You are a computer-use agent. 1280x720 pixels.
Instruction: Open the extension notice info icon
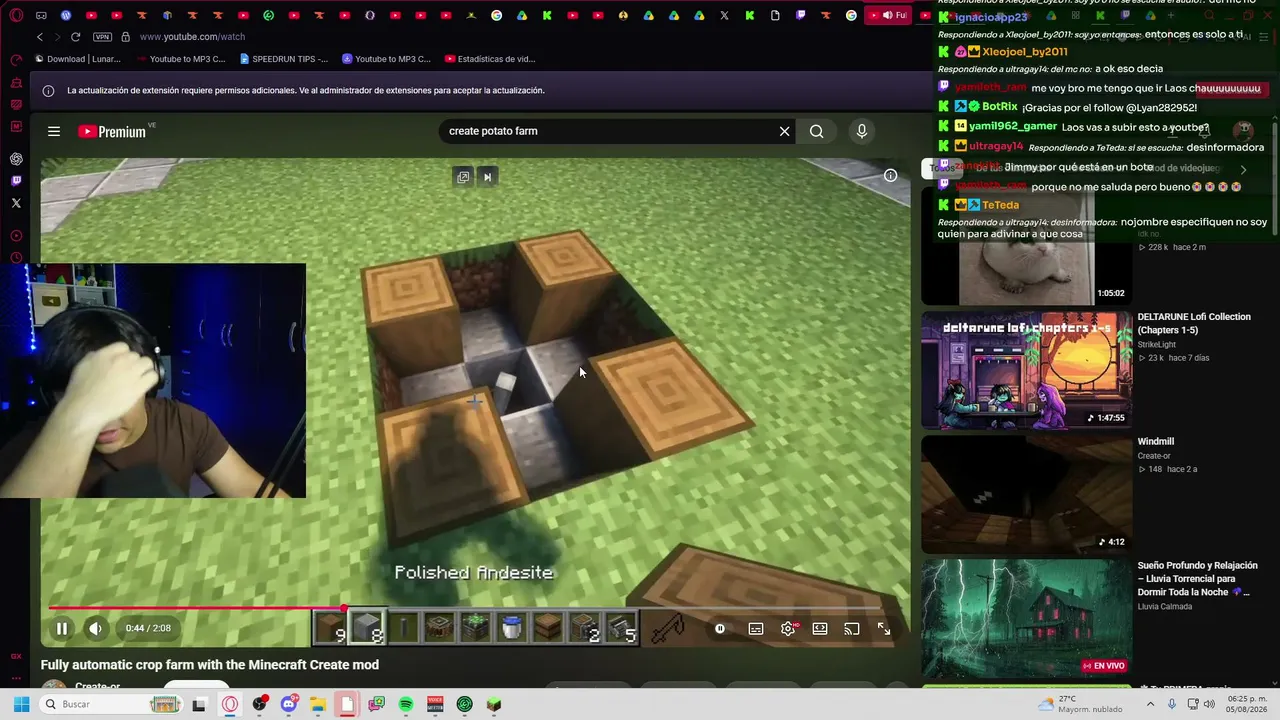pyautogui.click(x=48, y=91)
